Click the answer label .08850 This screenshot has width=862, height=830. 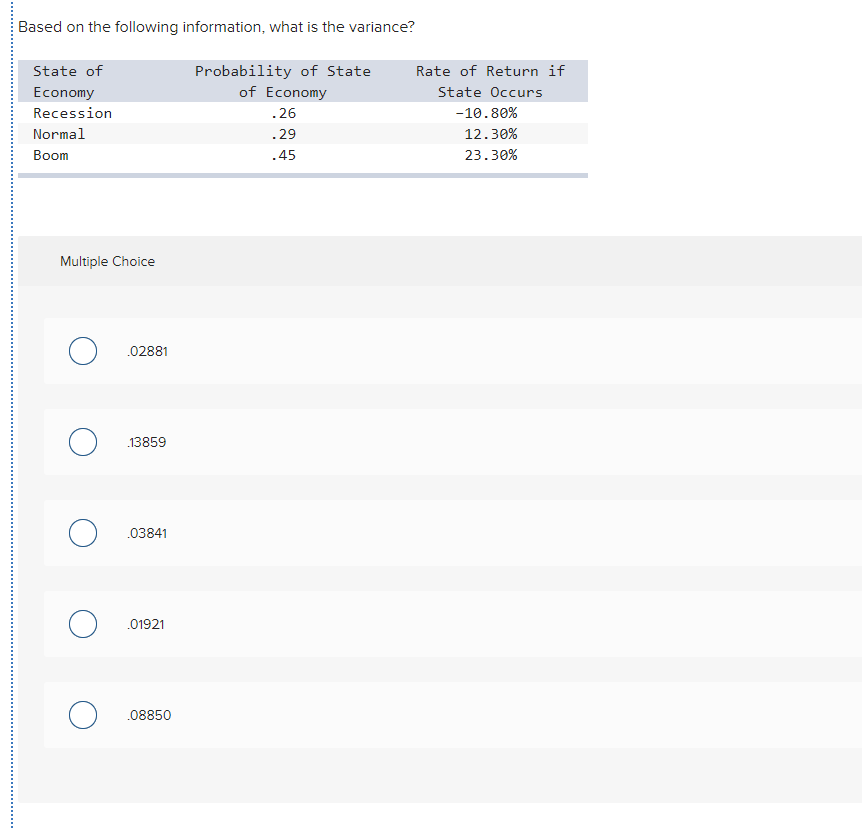pos(150,715)
